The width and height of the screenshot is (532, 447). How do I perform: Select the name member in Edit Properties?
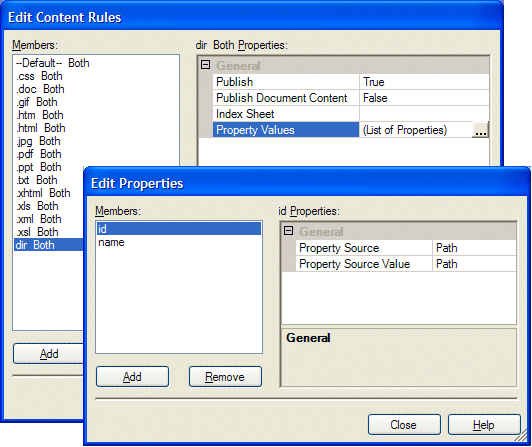tap(179, 242)
